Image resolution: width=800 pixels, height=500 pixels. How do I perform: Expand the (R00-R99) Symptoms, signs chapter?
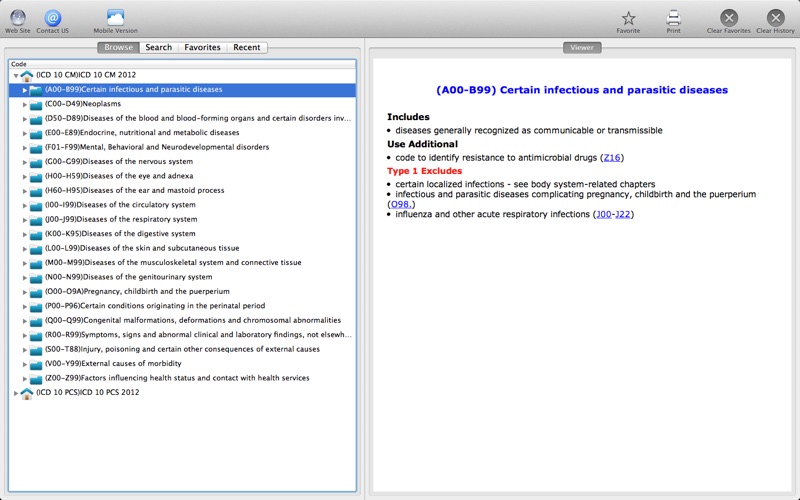[24, 335]
